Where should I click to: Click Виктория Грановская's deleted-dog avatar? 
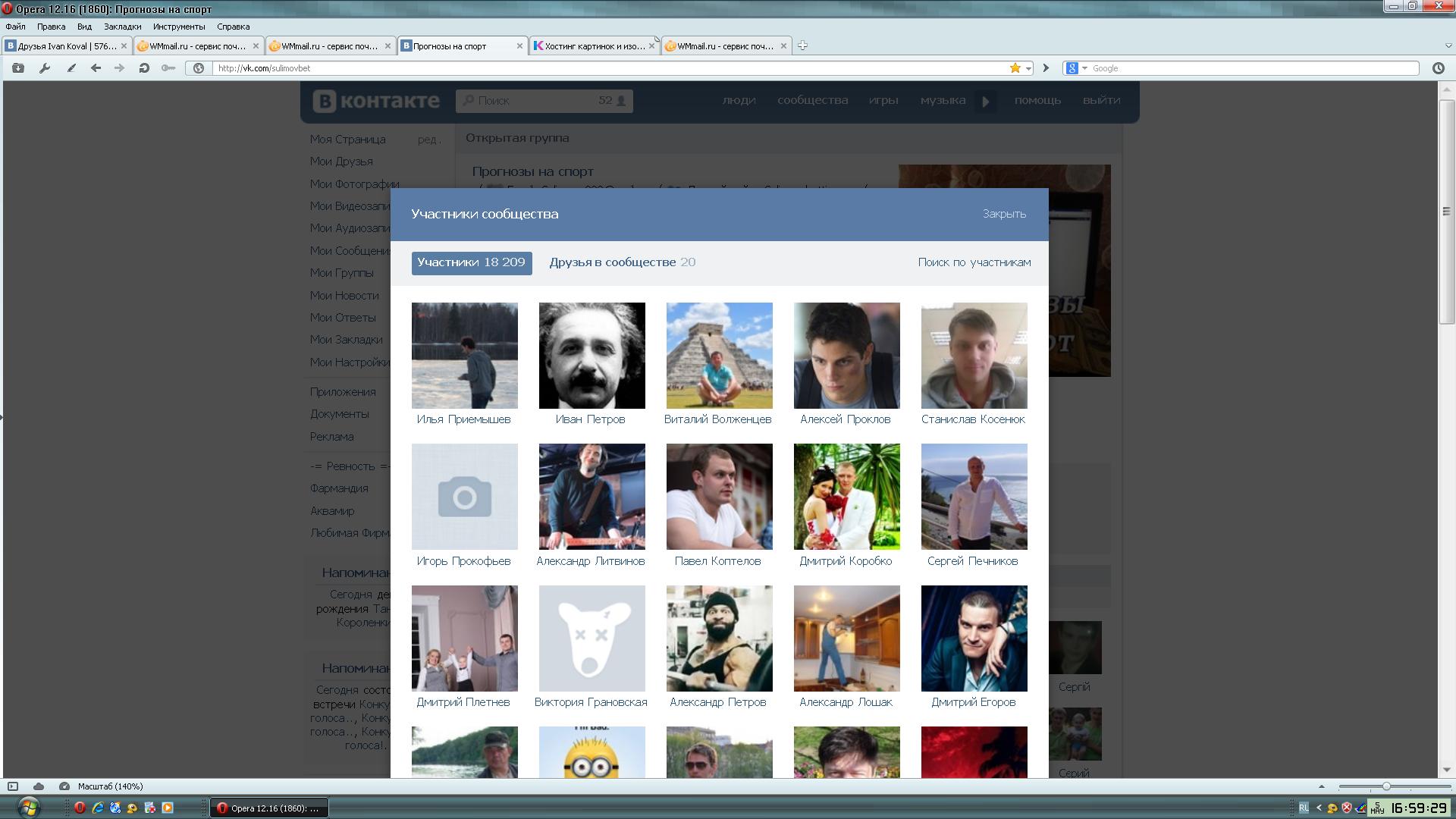click(x=591, y=639)
